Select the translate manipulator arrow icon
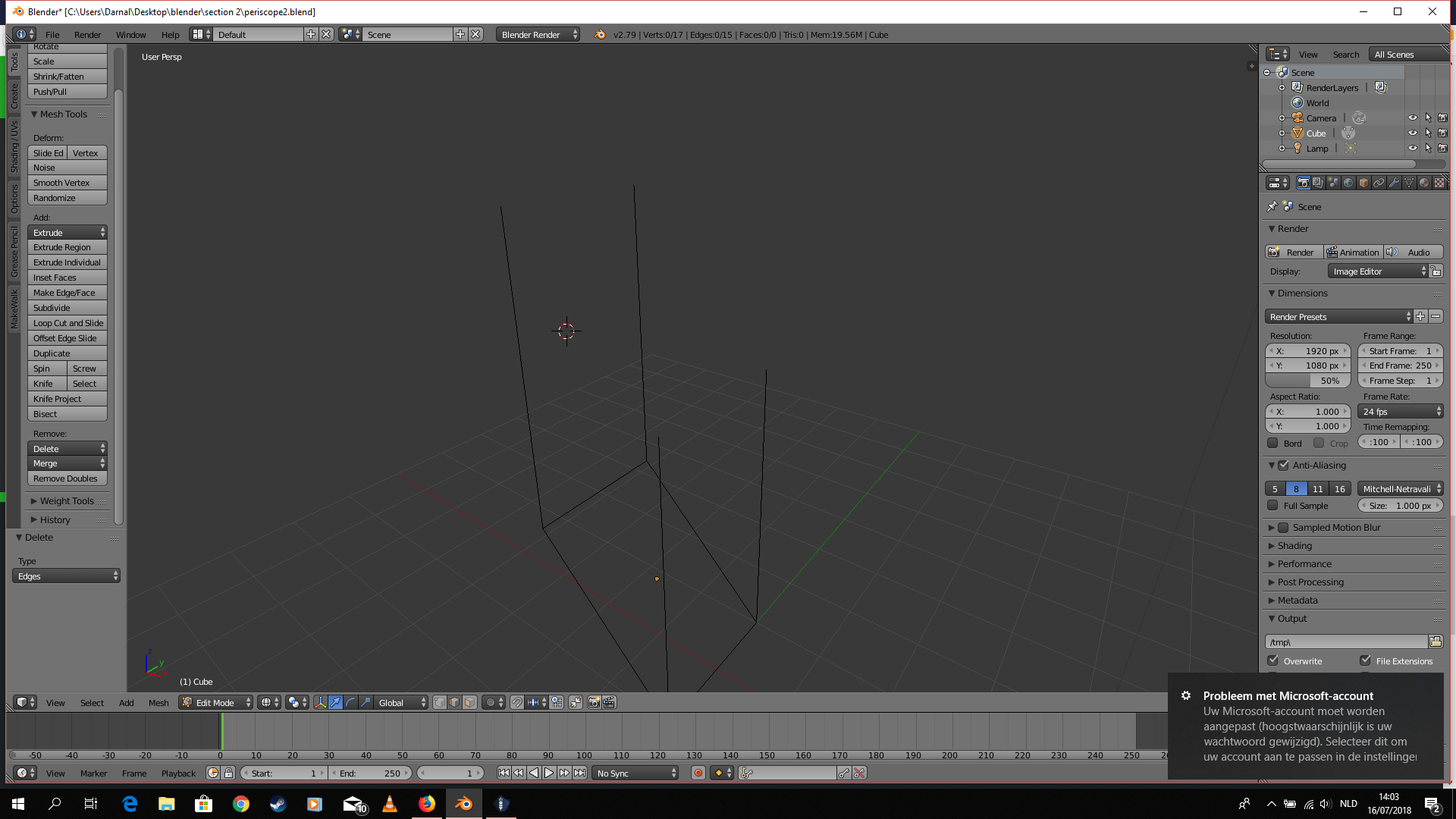This screenshot has width=1456, height=819. pos(335,702)
